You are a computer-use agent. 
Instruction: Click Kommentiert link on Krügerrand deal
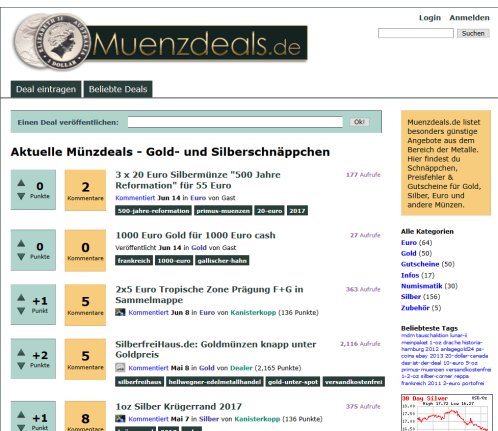(148, 419)
